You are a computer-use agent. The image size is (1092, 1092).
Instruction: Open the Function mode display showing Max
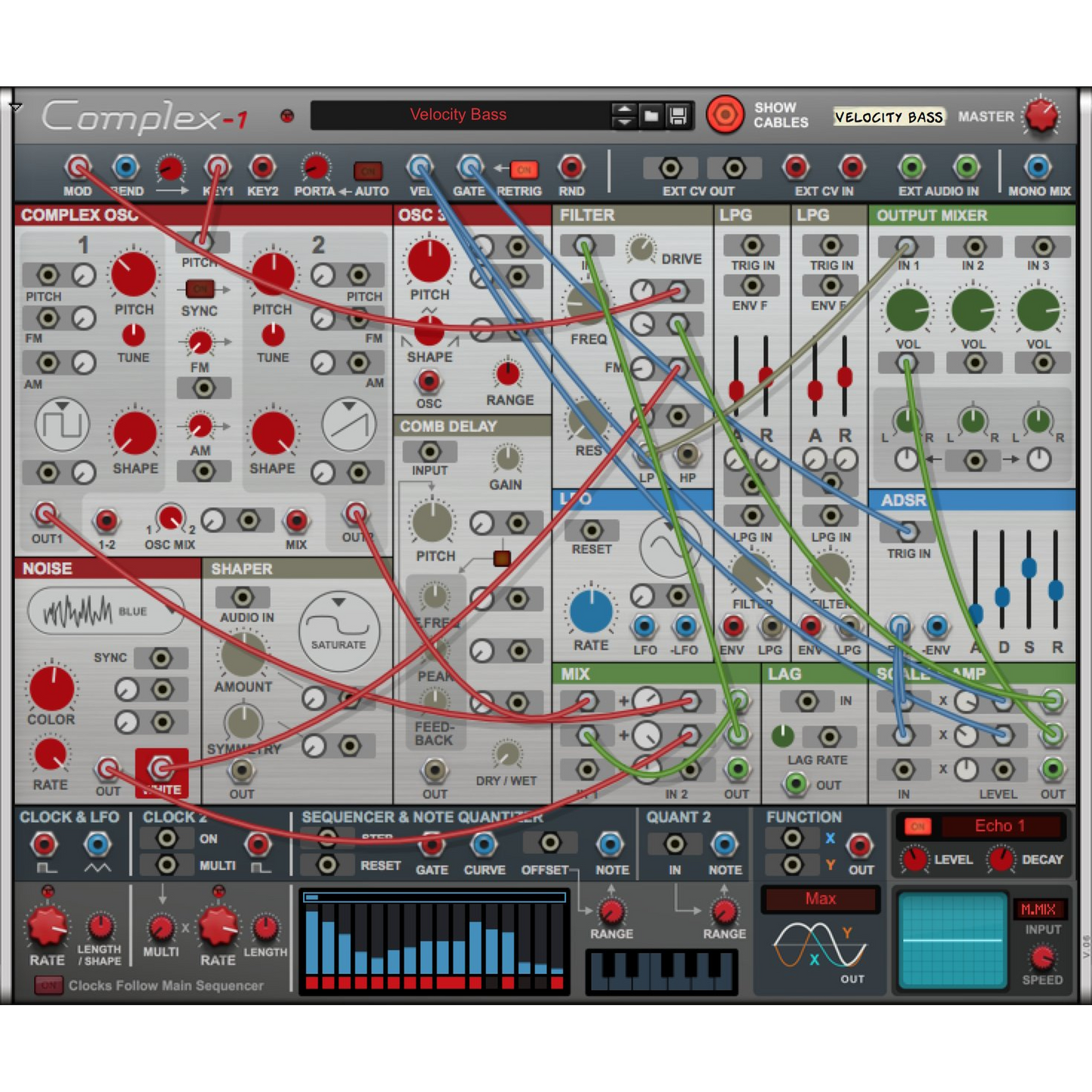click(821, 899)
